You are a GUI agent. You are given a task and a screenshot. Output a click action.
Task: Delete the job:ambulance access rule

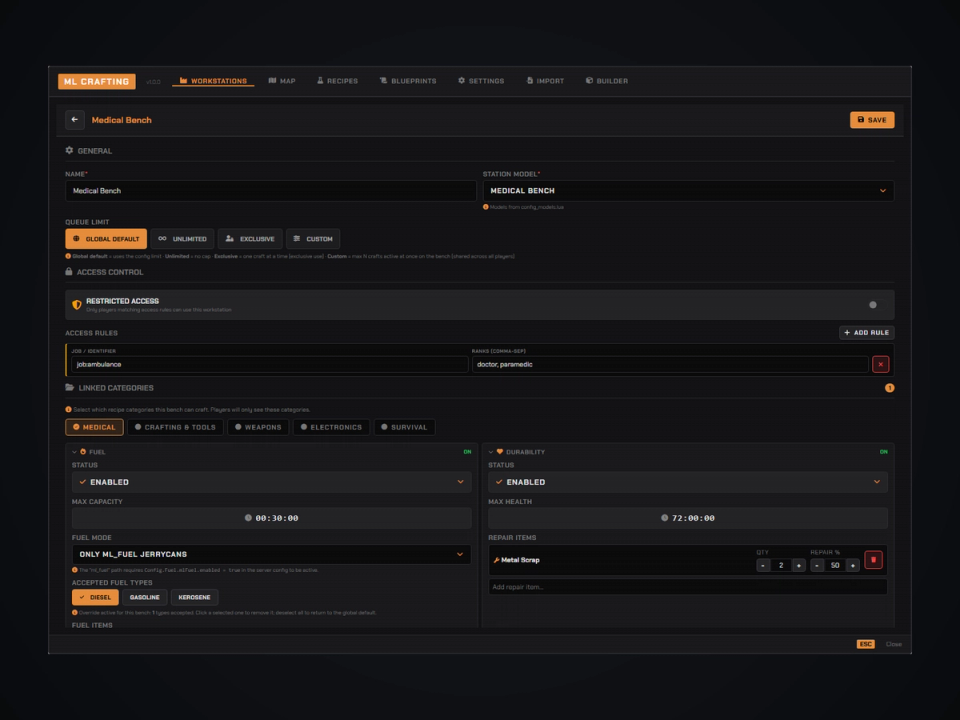[880, 364]
